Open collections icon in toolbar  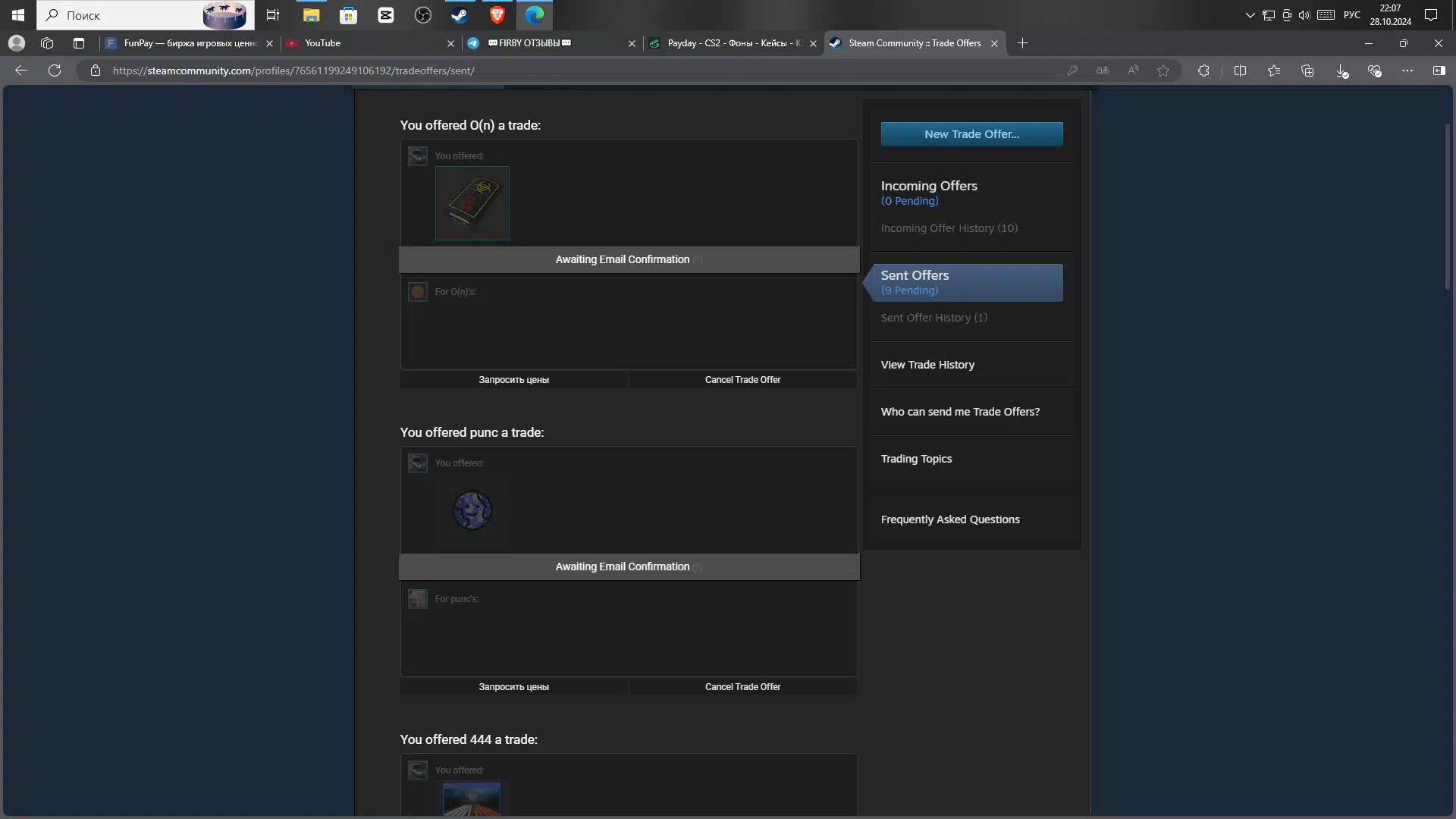[1307, 71]
